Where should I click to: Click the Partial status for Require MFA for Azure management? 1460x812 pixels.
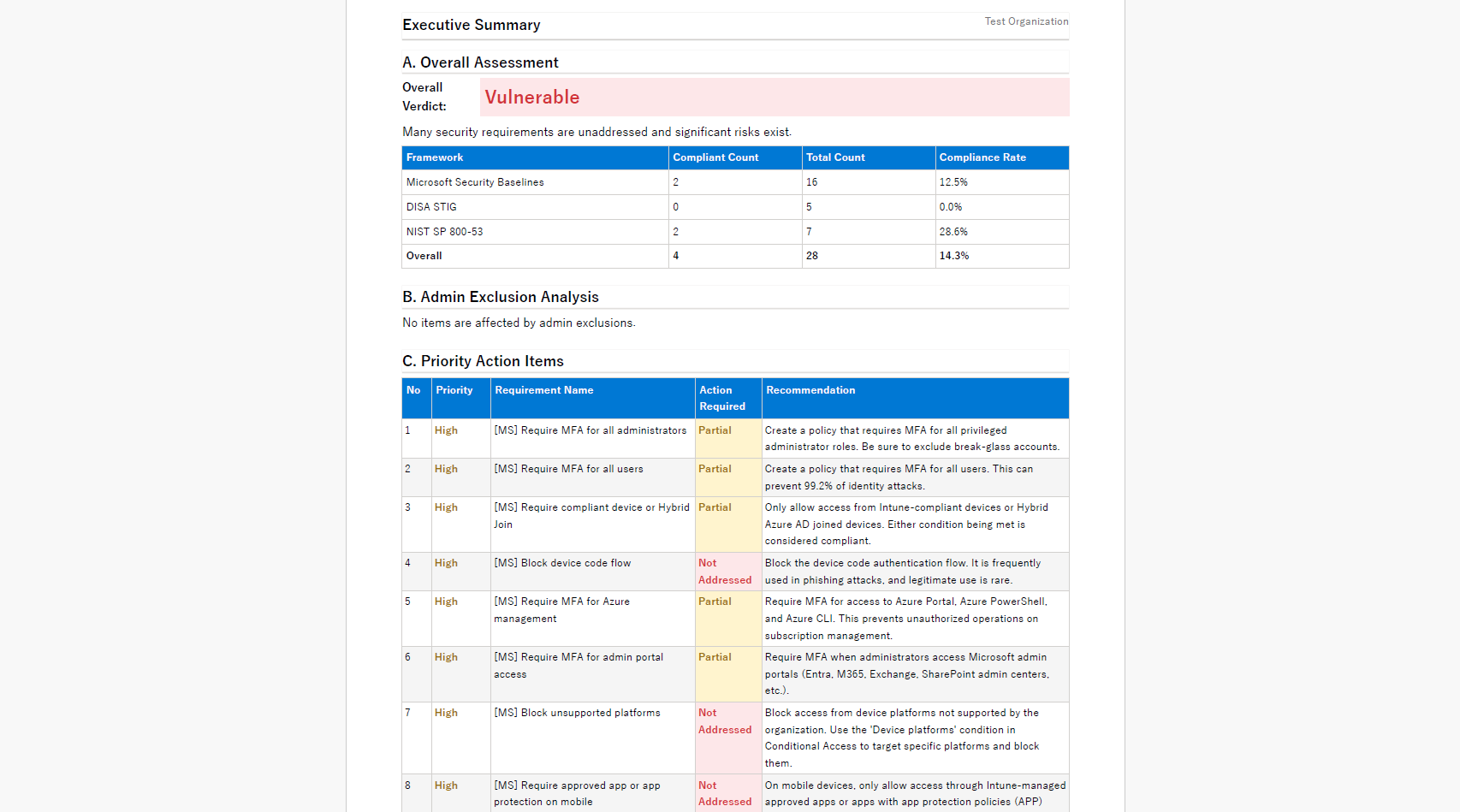click(x=715, y=602)
